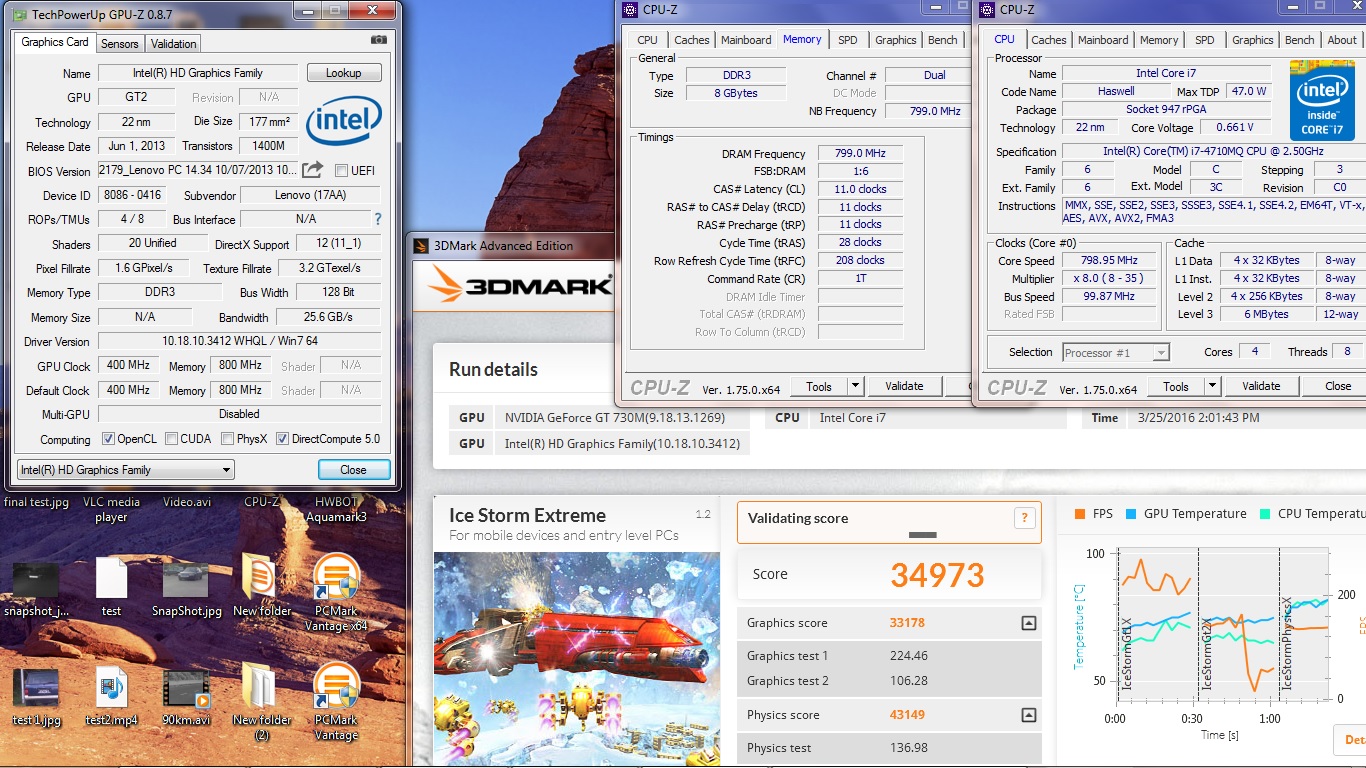Select the snapshot_j desktop image icon
Screen dimensions: 1366x768
coord(36,590)
